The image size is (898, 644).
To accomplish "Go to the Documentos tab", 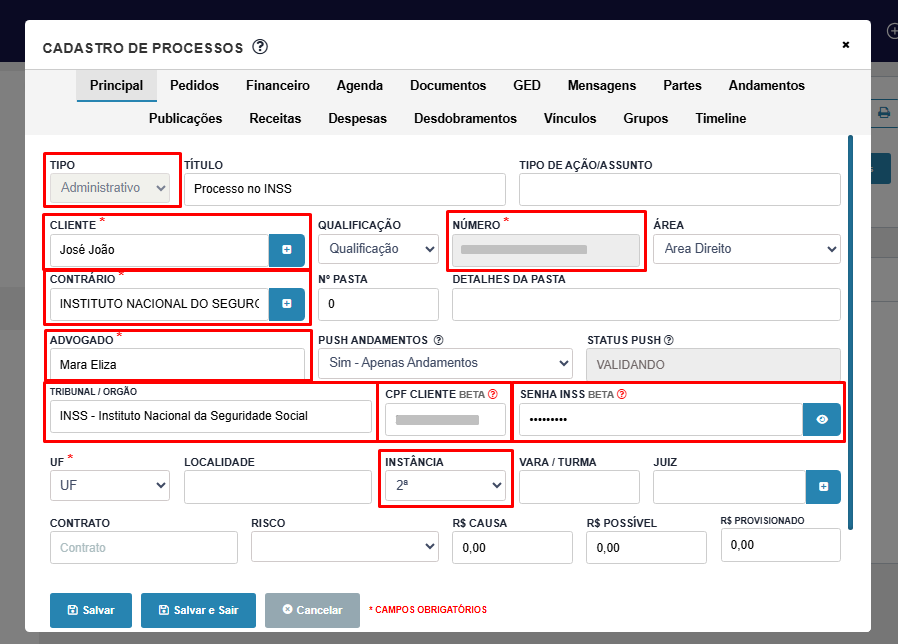I will coord(448,85).
